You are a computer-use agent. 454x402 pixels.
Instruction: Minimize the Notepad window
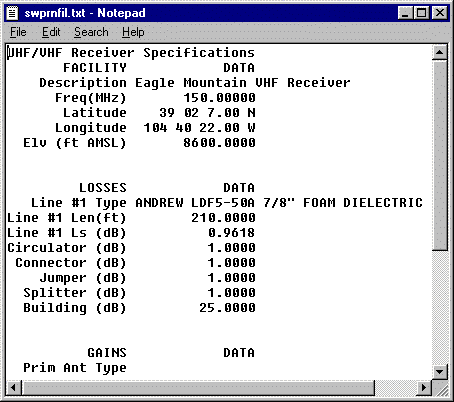(x=406, y=13)
